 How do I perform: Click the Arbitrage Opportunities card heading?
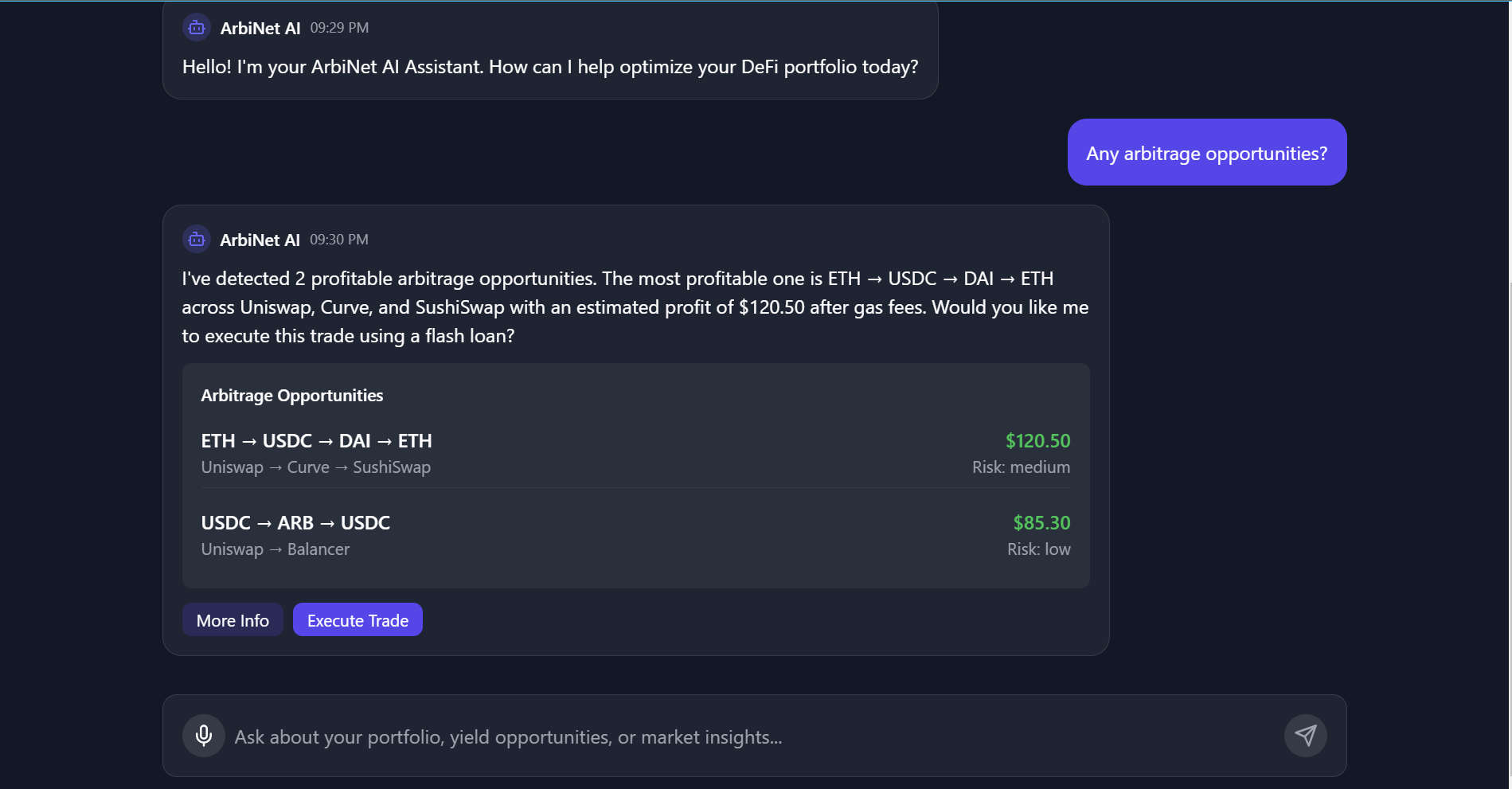point(291,396)
